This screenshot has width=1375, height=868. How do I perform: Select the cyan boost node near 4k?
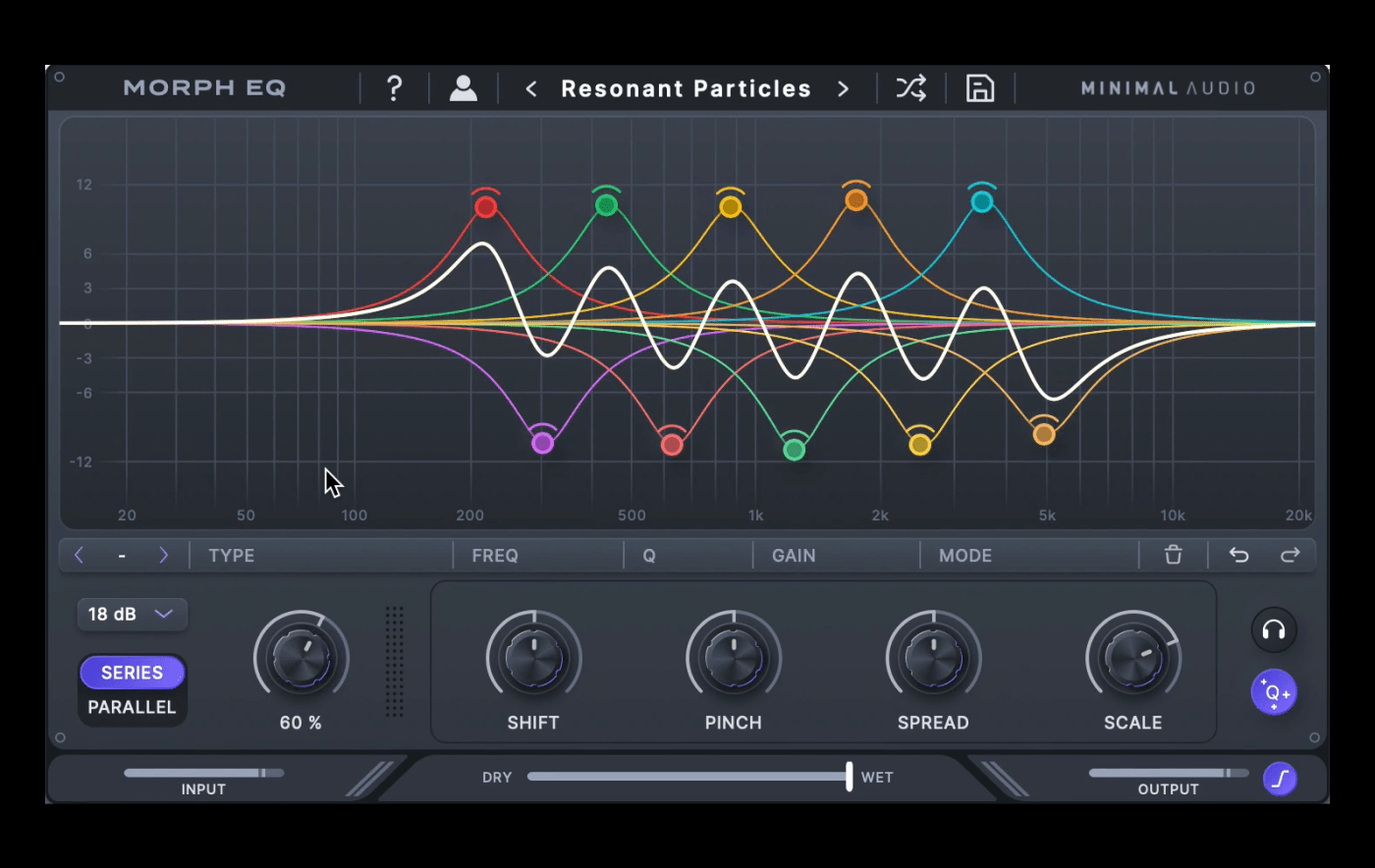[x=982, y=202]
